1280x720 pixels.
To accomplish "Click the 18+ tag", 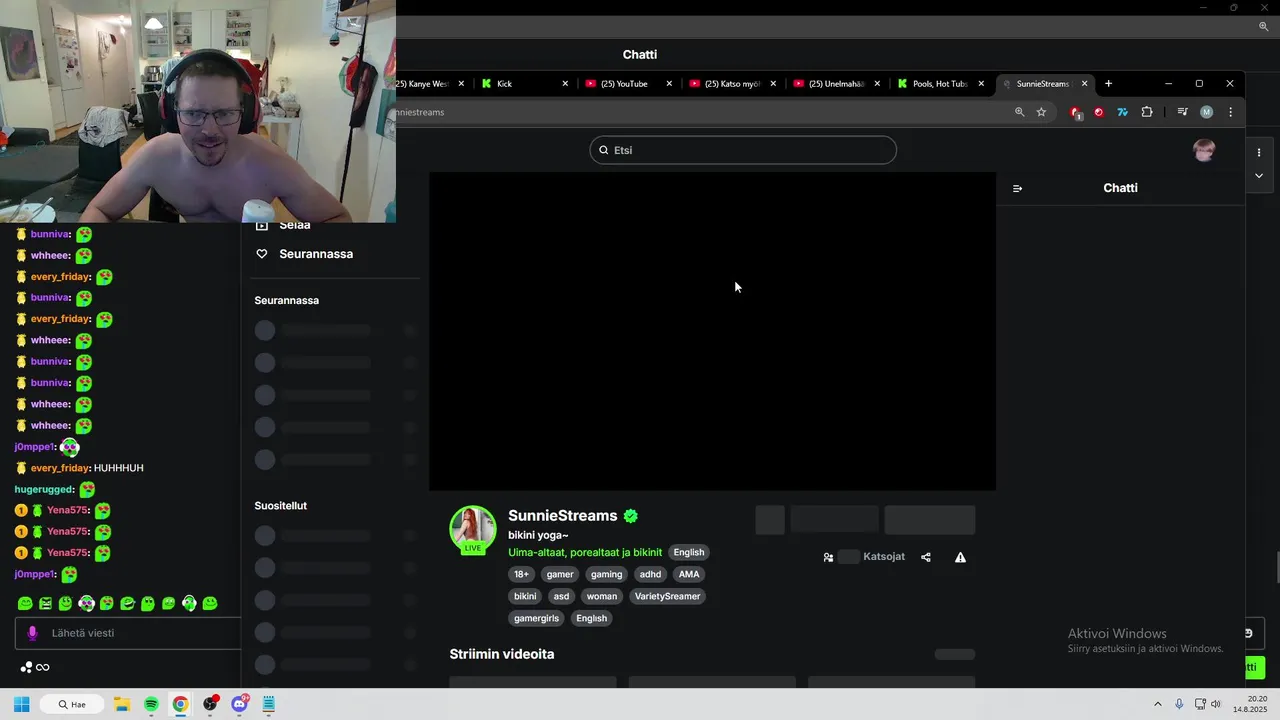I will [x=521, y=575].
